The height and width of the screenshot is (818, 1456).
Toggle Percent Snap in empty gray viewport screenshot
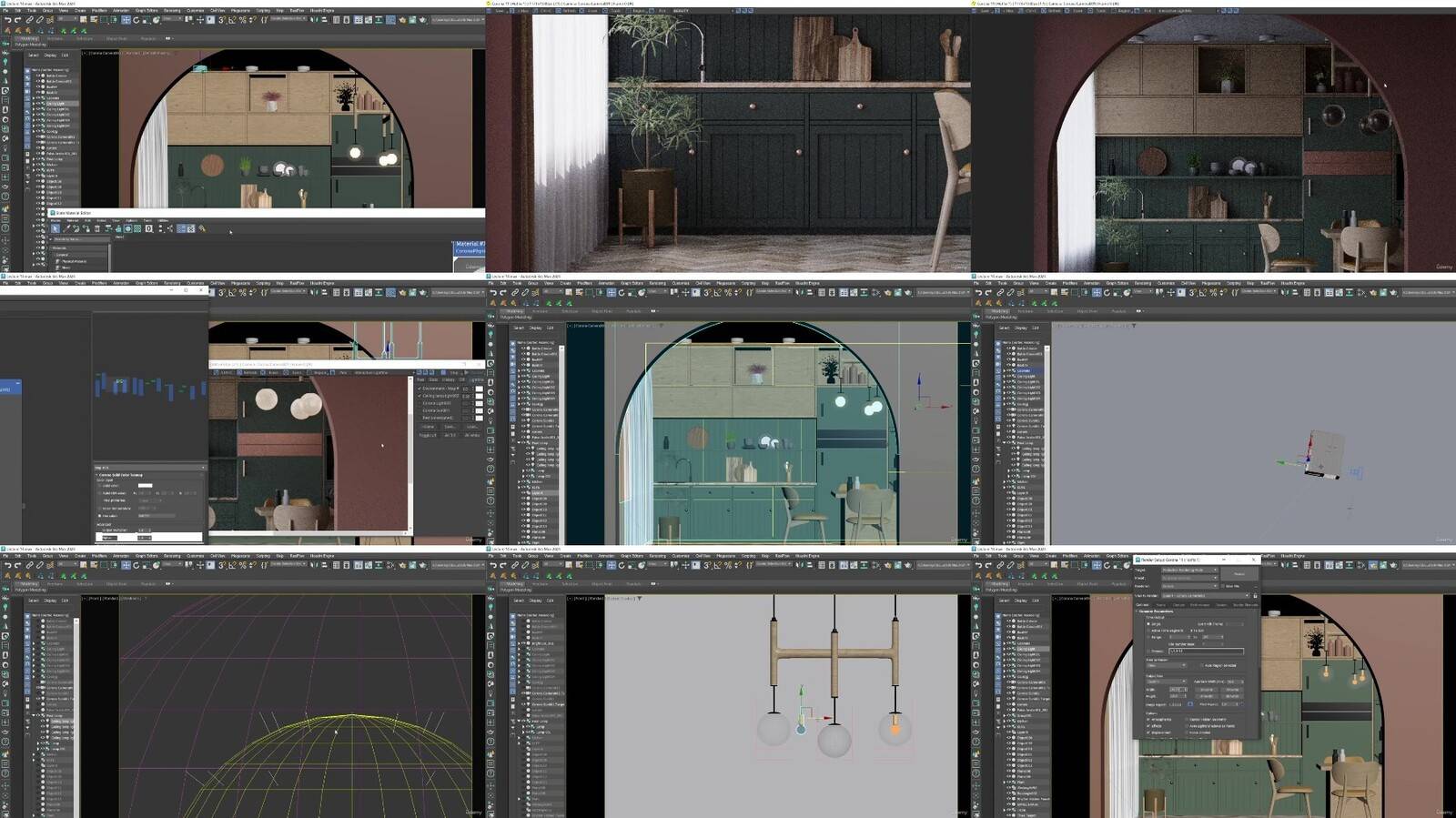(1213, 292)
